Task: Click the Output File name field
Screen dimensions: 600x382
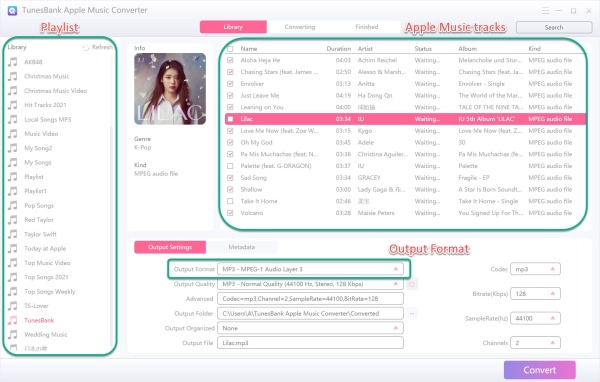Action: 310,343
